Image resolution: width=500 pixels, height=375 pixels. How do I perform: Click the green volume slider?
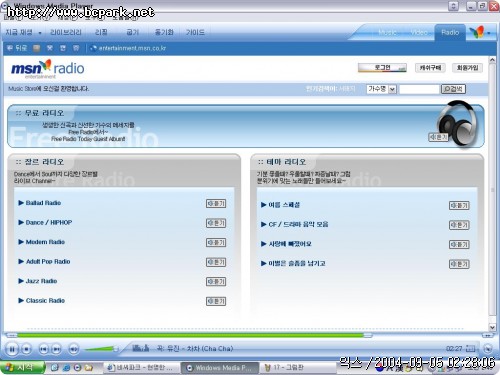point(101,349)
